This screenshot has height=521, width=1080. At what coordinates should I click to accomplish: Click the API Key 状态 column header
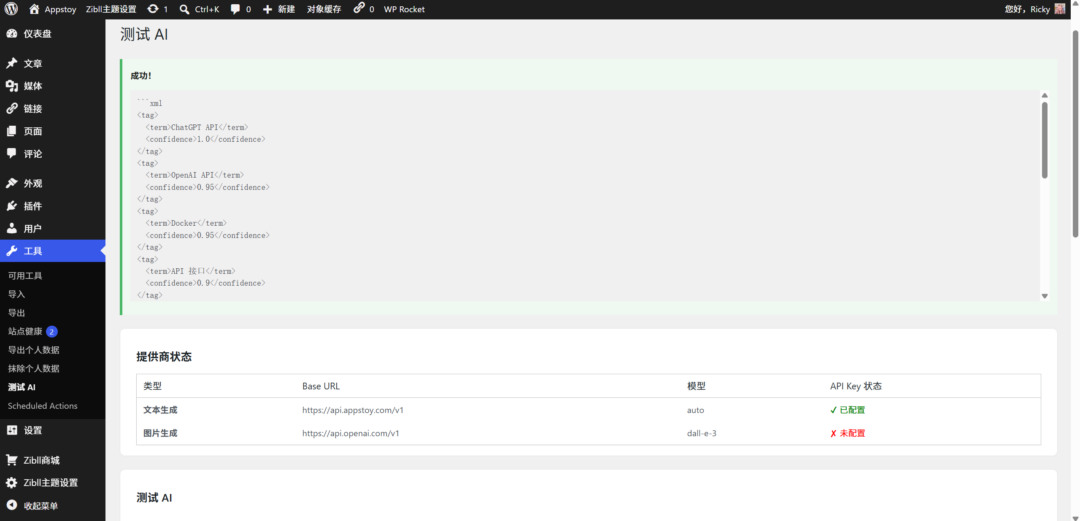856,387
